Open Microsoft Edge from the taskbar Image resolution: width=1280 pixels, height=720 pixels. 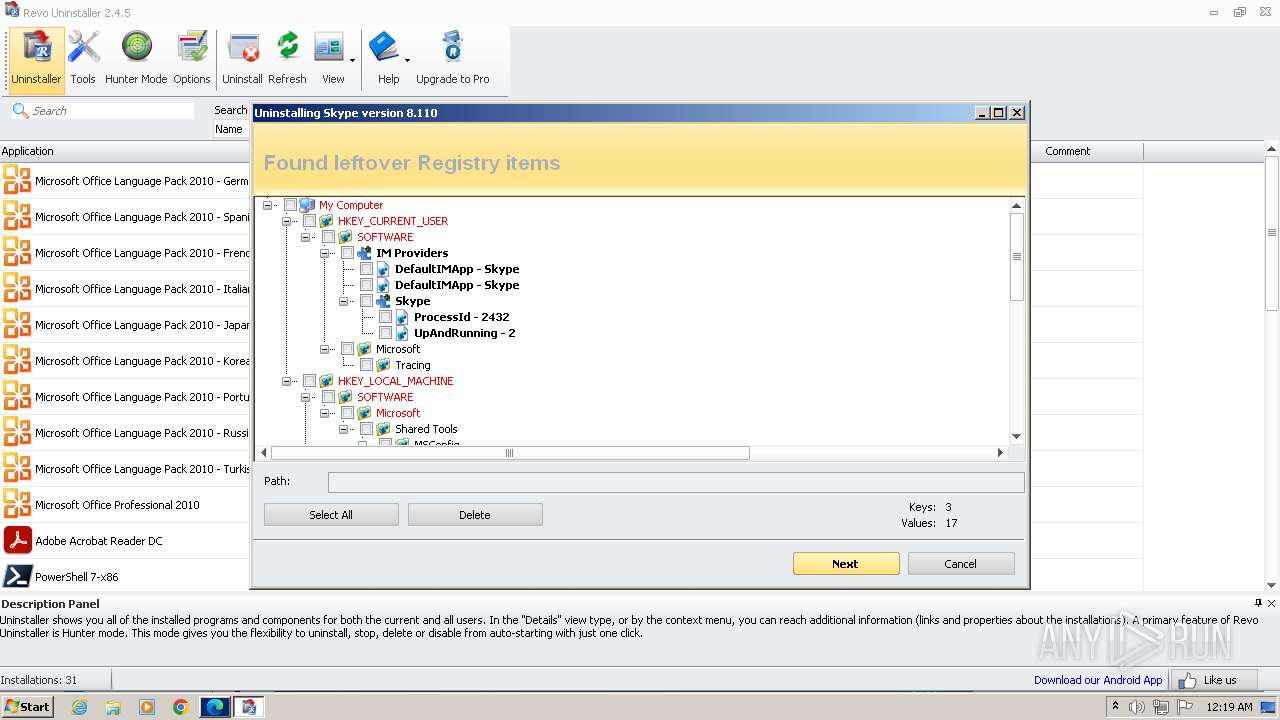pos(214,707)
